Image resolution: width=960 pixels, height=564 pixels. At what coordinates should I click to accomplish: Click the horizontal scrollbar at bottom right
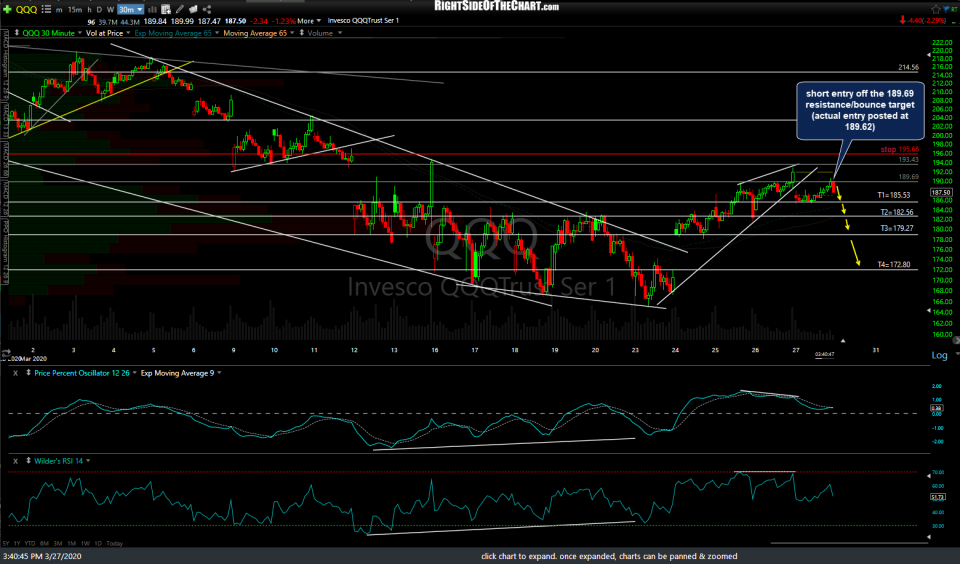pyautogui.click(x=849, y=543)
